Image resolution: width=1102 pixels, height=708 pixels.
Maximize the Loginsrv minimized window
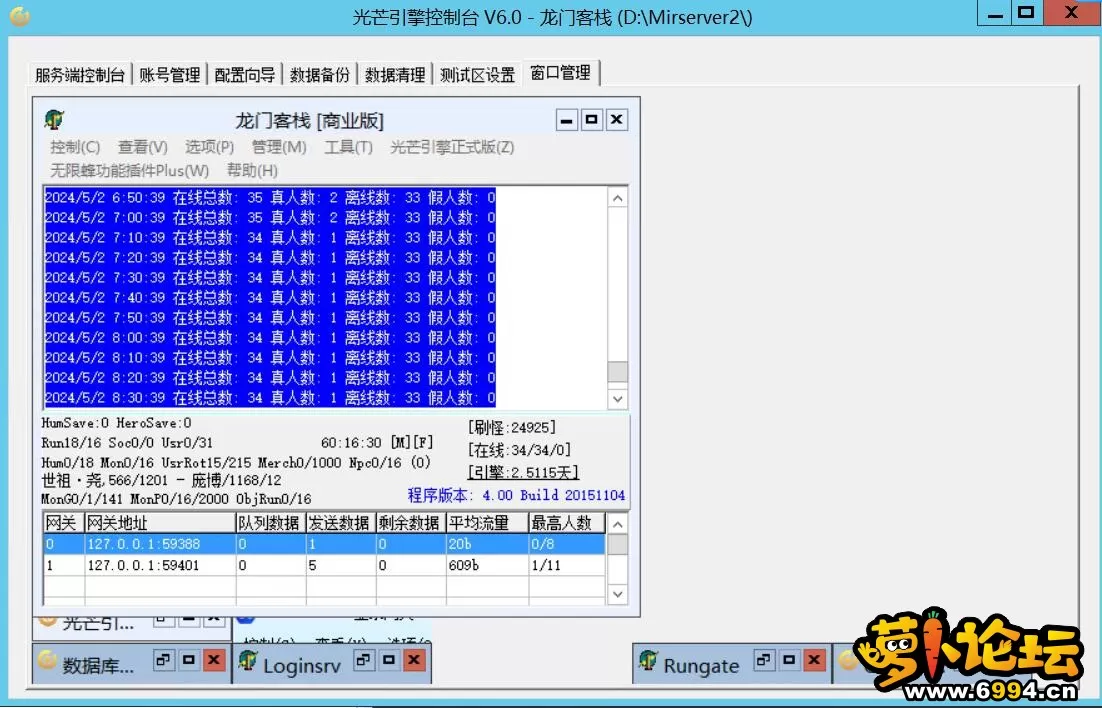tap(389, 660)
